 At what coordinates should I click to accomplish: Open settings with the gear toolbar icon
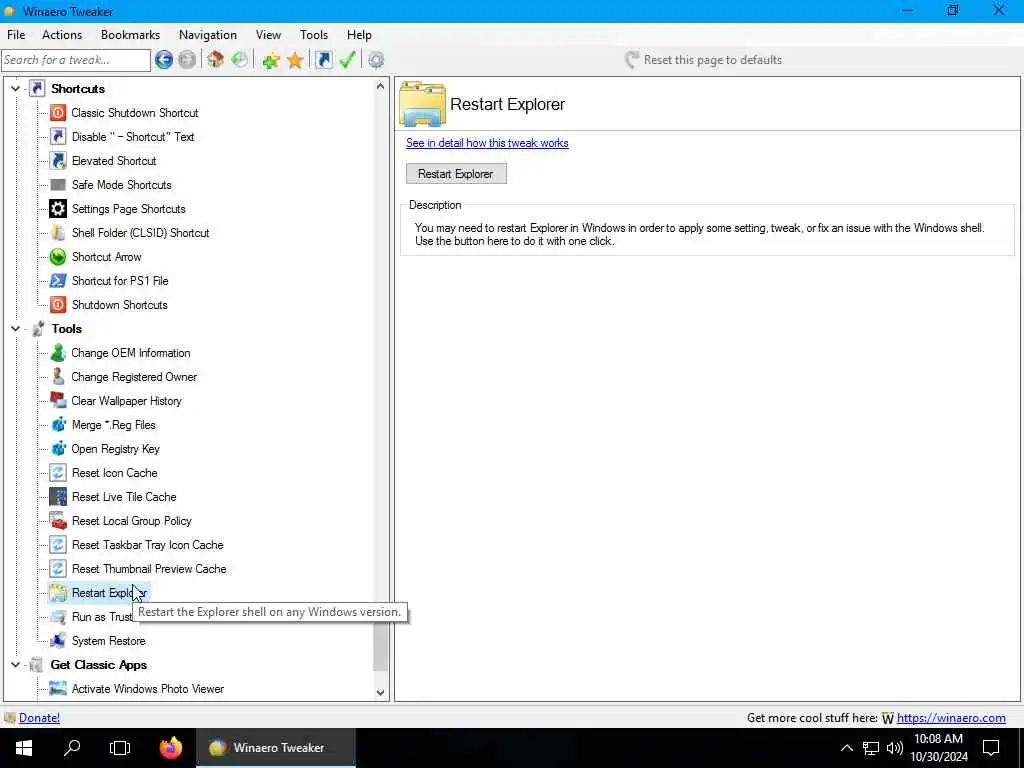[376, 60]
